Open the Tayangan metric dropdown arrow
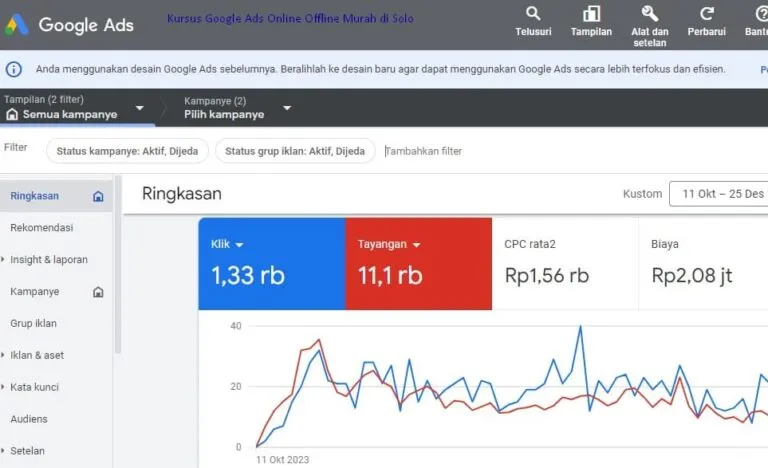This screenshot has height=468, width=768. [x=416, y=245]
